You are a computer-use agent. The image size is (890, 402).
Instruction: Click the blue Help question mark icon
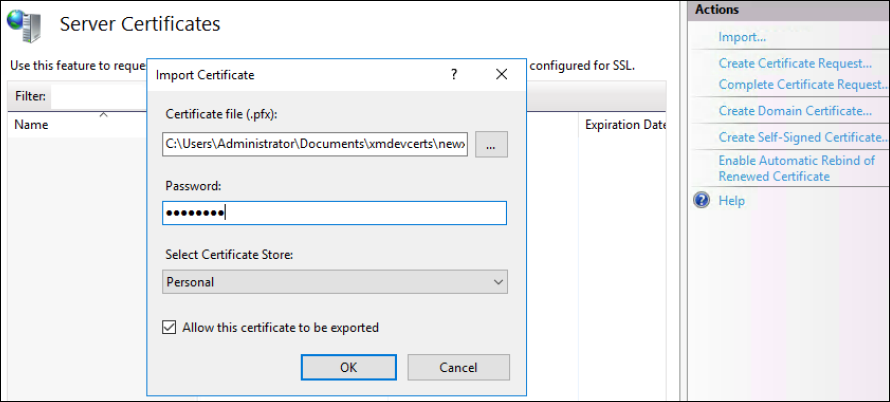[702, 200]
